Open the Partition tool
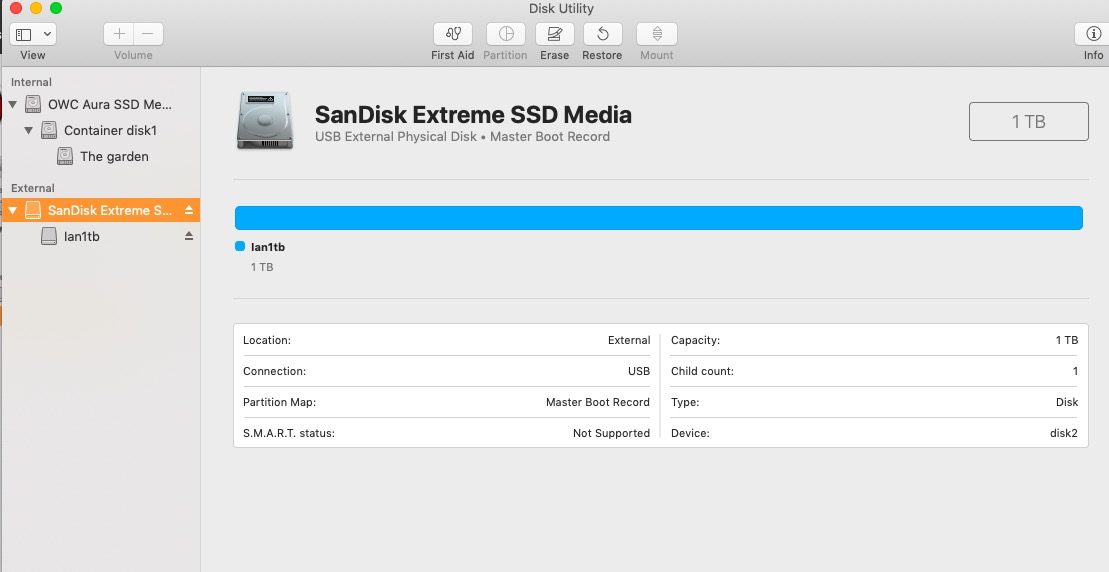Screen dimensions: 1109x572 point(505,34)
